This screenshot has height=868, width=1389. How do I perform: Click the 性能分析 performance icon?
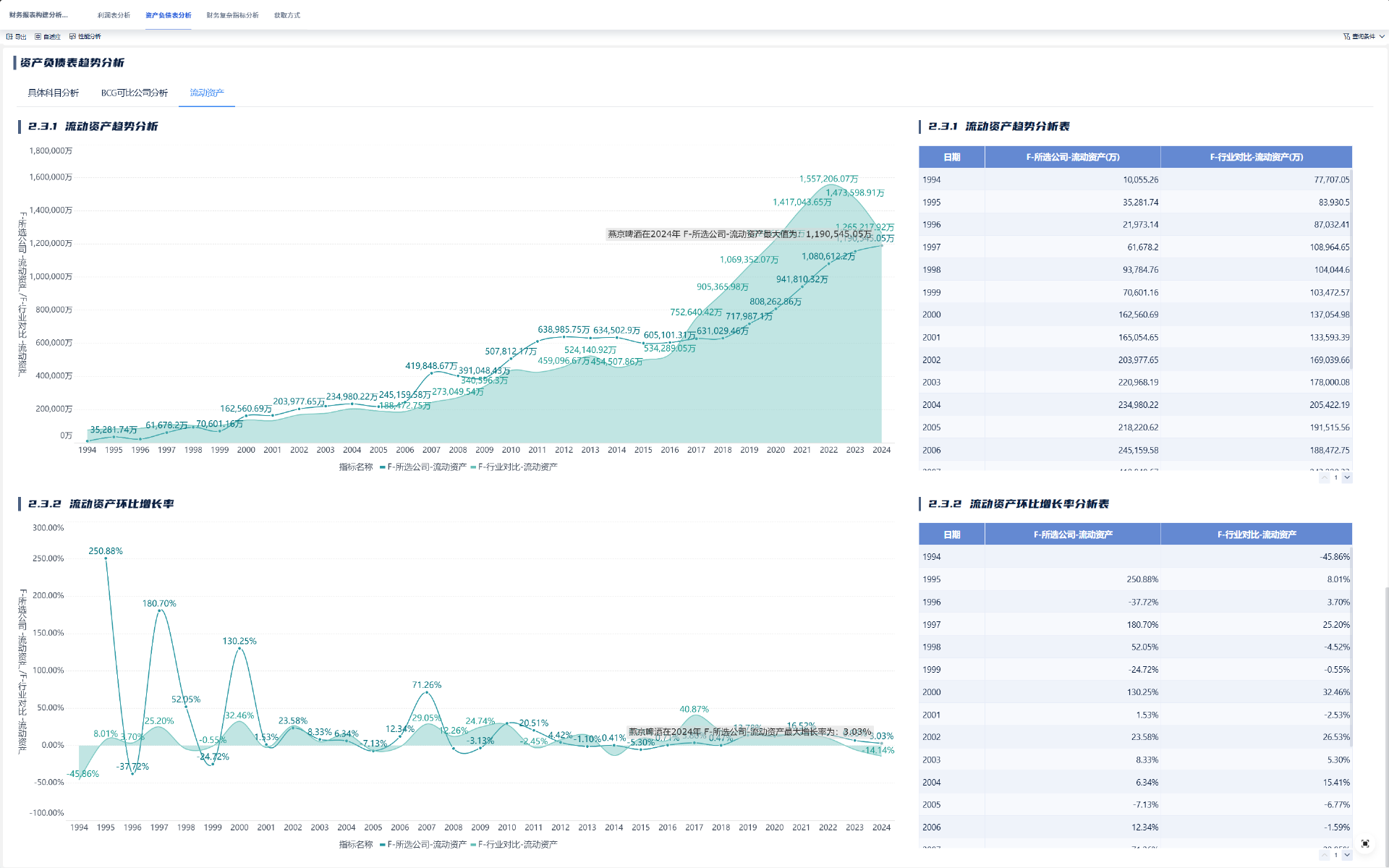click(x=72, y=36)
